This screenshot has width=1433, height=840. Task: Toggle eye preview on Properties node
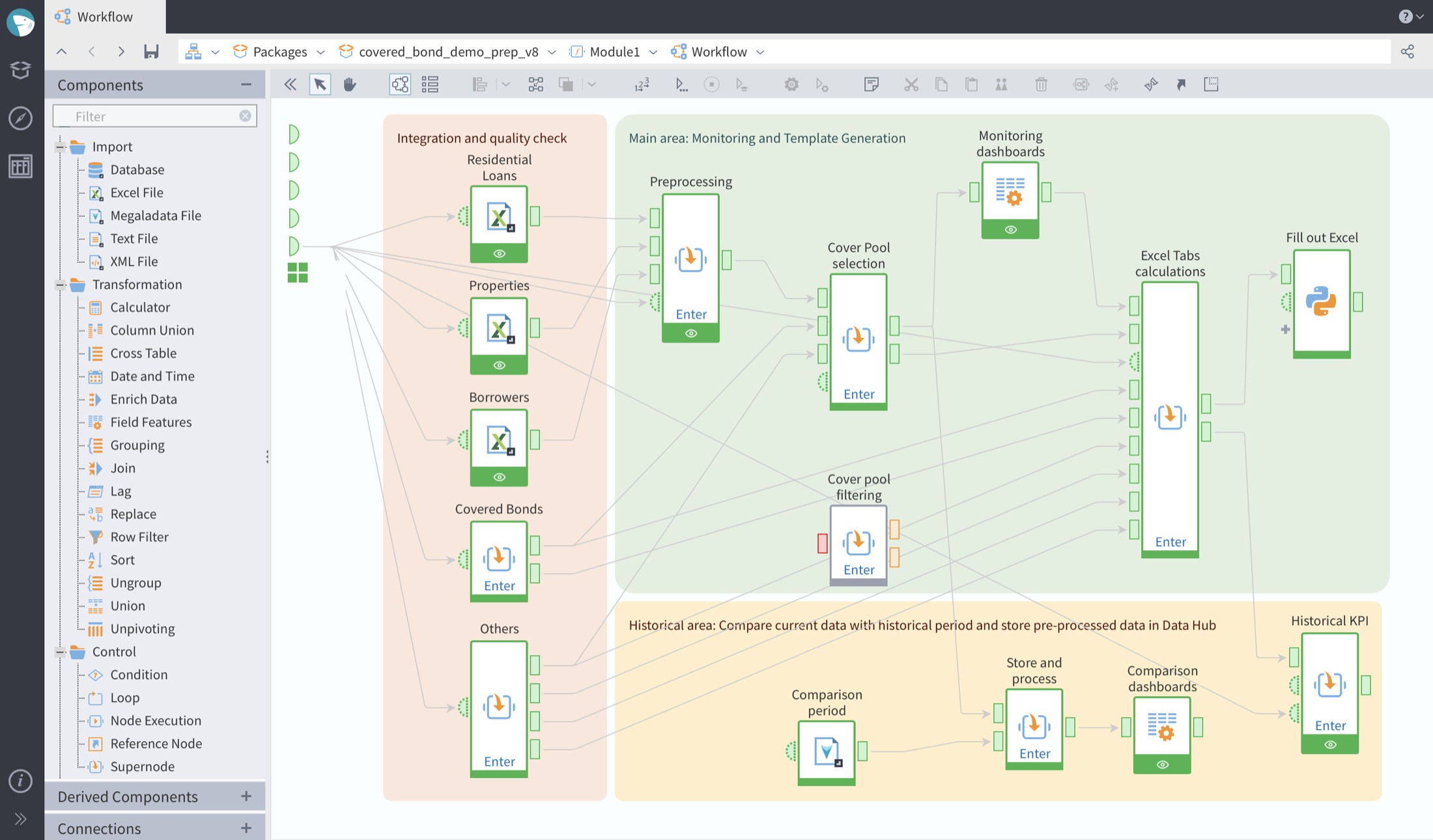pos(499,365)
